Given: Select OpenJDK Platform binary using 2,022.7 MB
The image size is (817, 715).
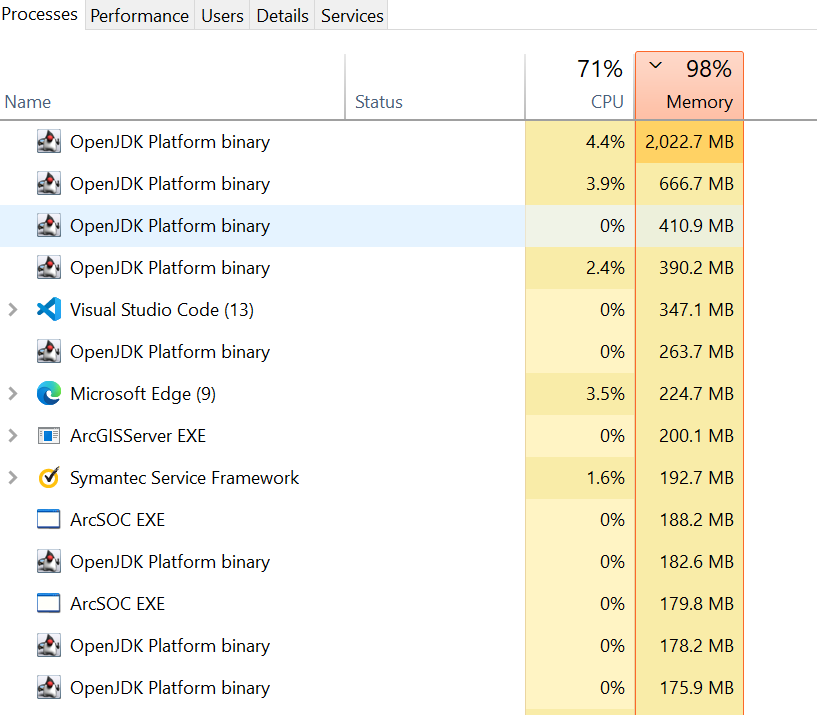Looking at the screenshot, I should (x=170, y=142).
